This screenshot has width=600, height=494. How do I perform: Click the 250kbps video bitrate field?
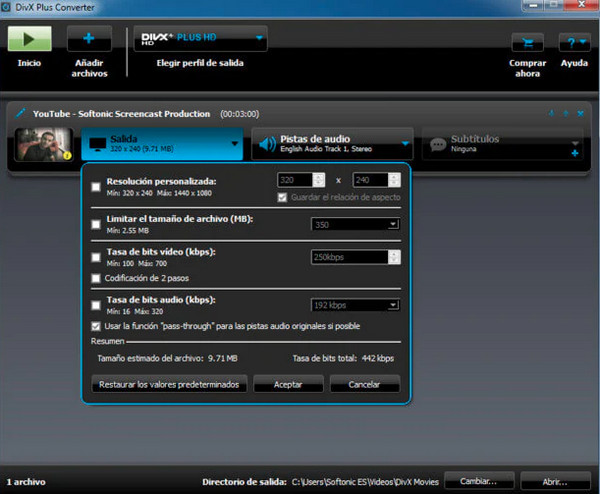click(x=349, y=257)
